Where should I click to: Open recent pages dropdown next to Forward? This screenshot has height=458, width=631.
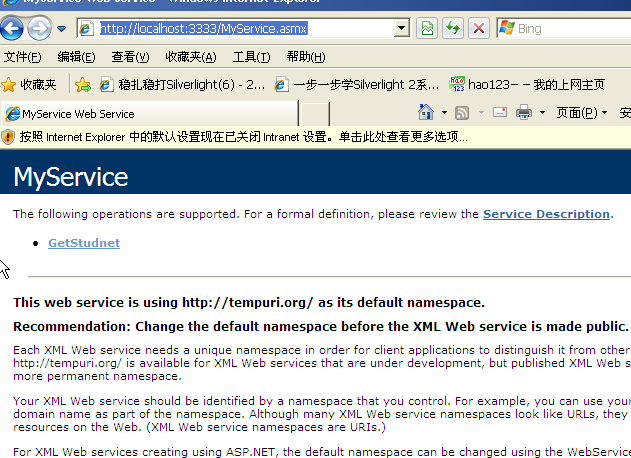[x=62, y=29]
